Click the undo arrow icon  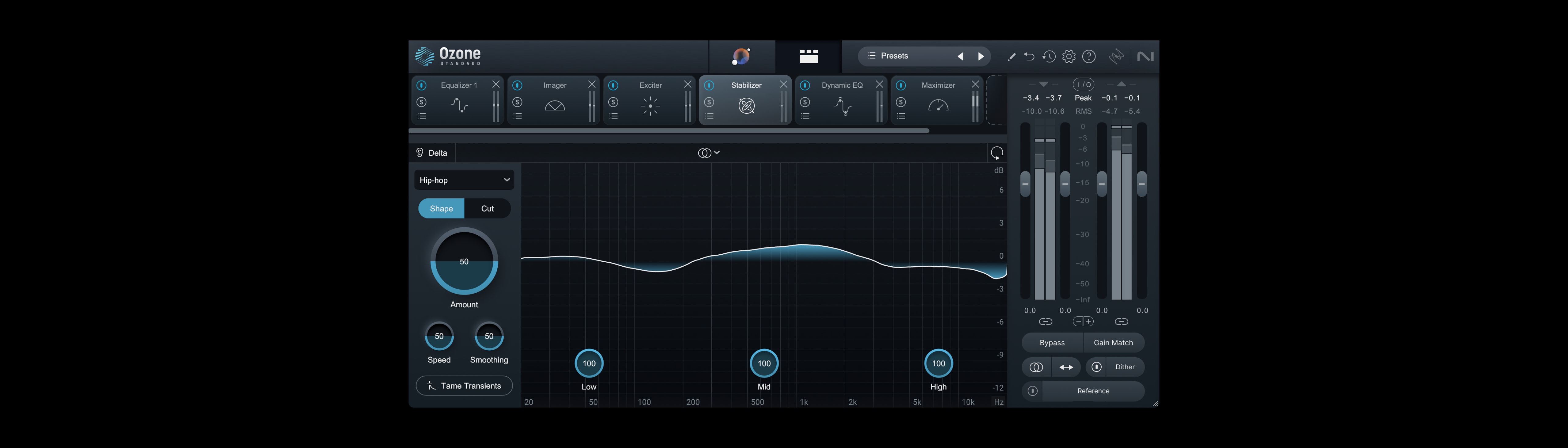(1029, 57)
